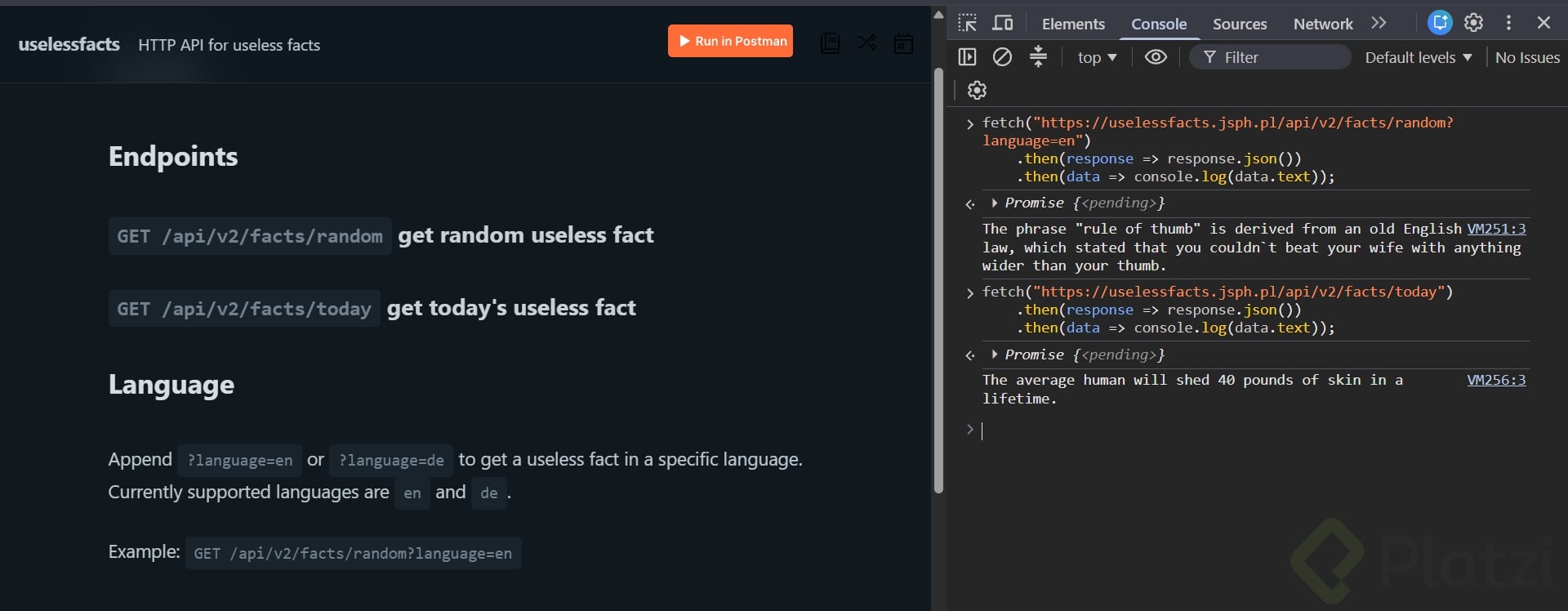Select the inspect element picker icon
1568x611 pixels.
968,23
